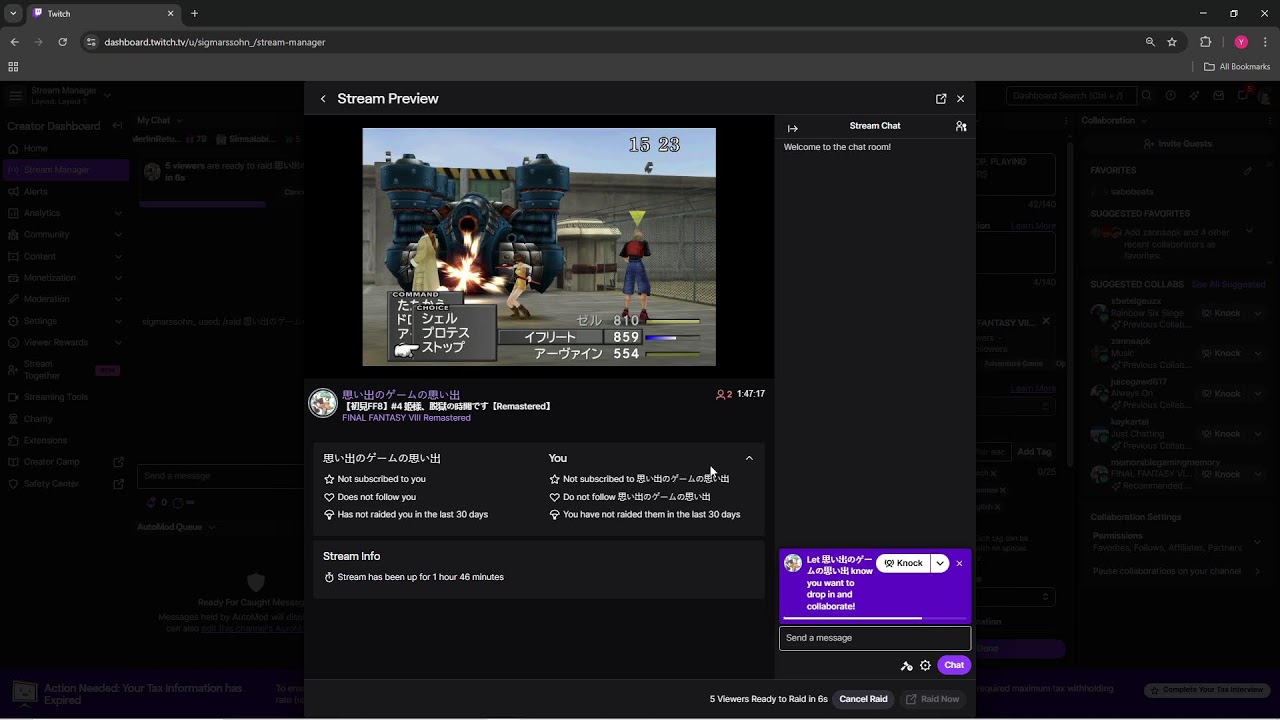Screen dimensions: 1280x720
Task: Open chat moderation sword icon
Action: [x=907, y=666]
